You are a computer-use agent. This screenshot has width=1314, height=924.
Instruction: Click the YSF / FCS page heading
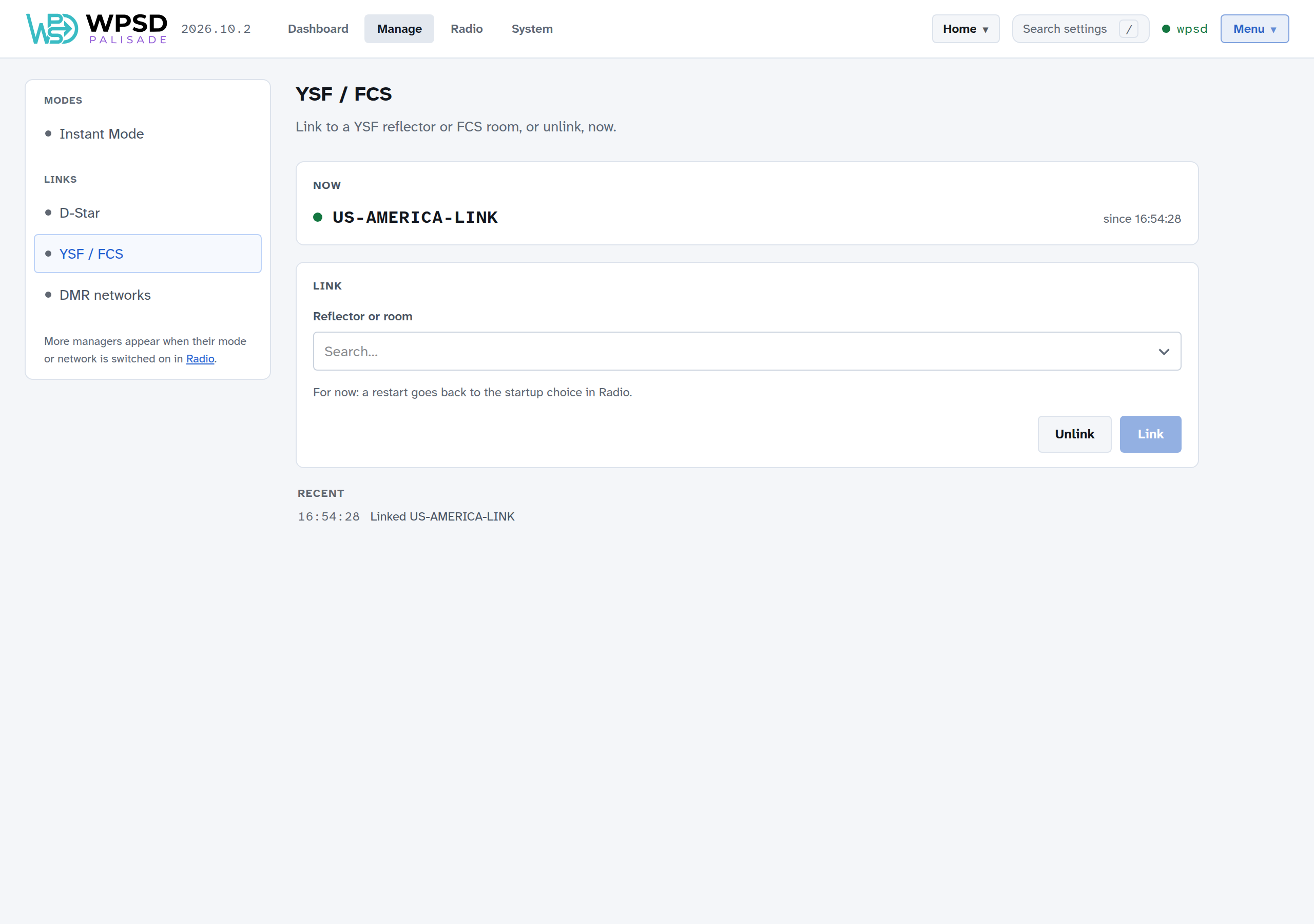pyautogui.click(x=343, y=94)
